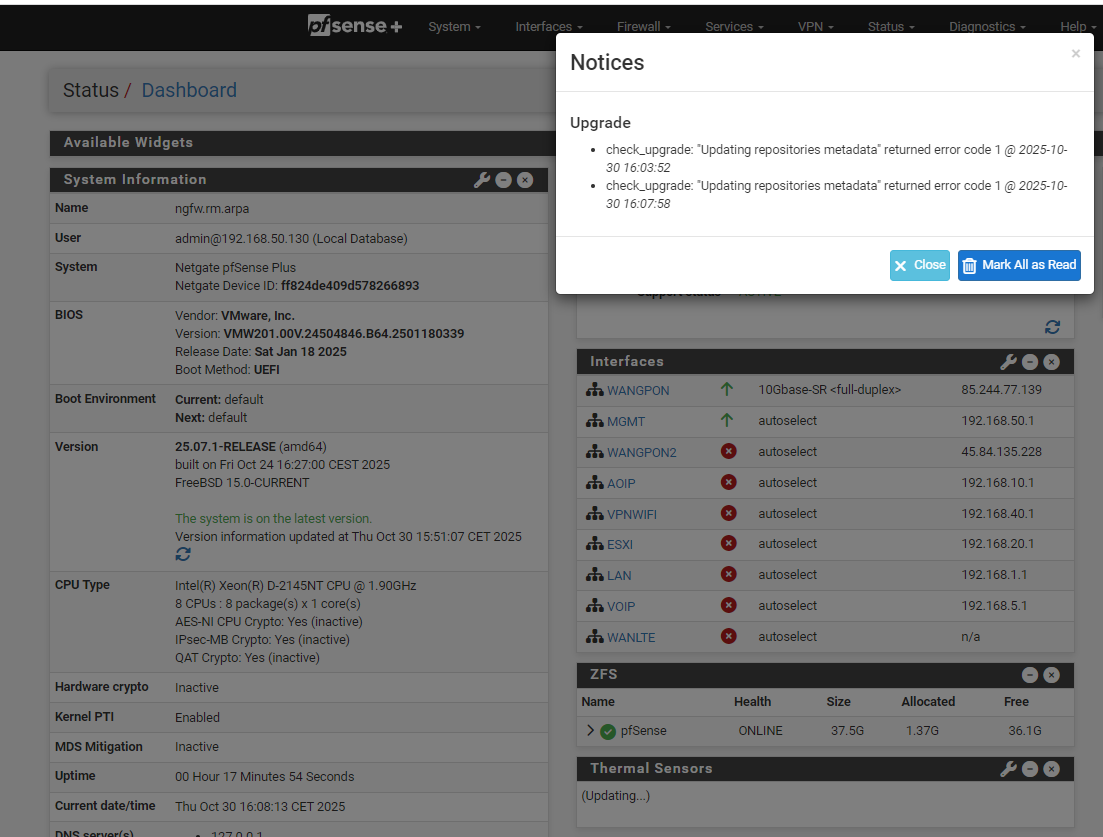This screenshot has width=1103, height=837.
Task: Click the refresh icon above Interfaces widget
Action: pos(1052,327)
